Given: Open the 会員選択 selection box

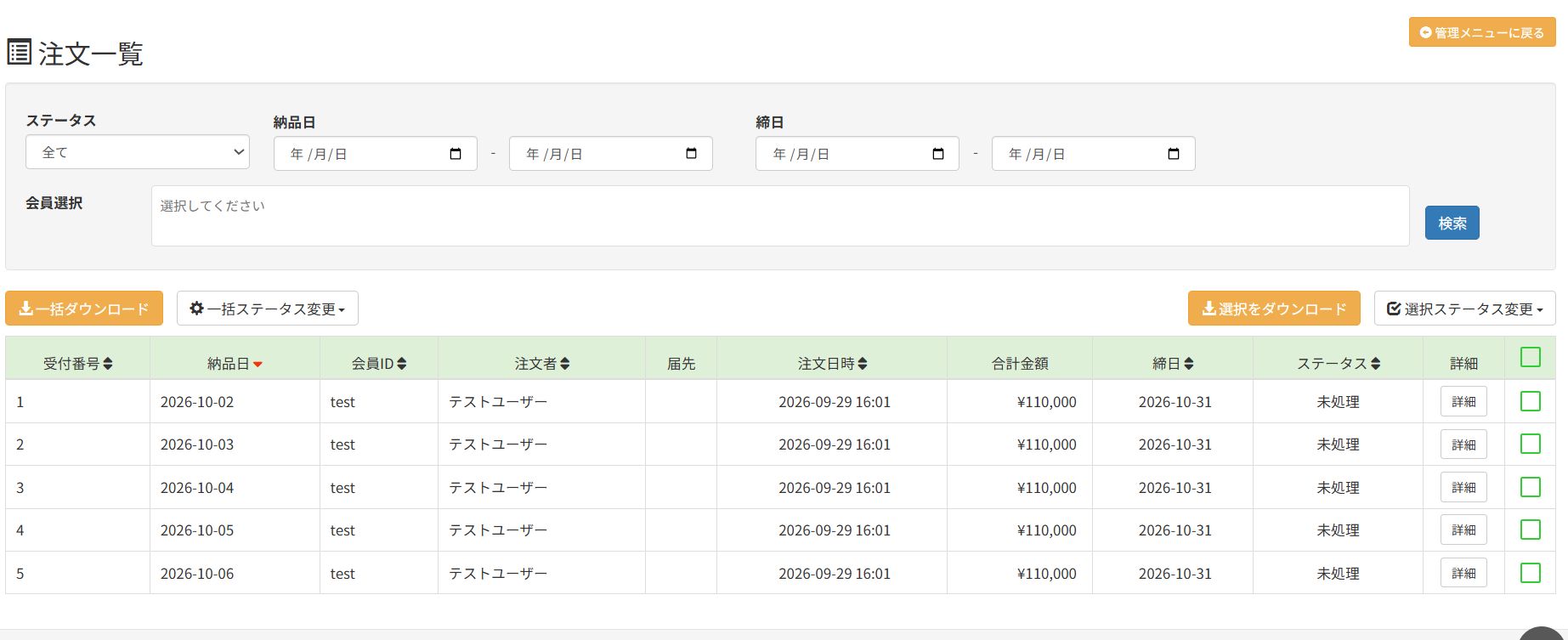Looking at the screenshot, I should [780, 216].
